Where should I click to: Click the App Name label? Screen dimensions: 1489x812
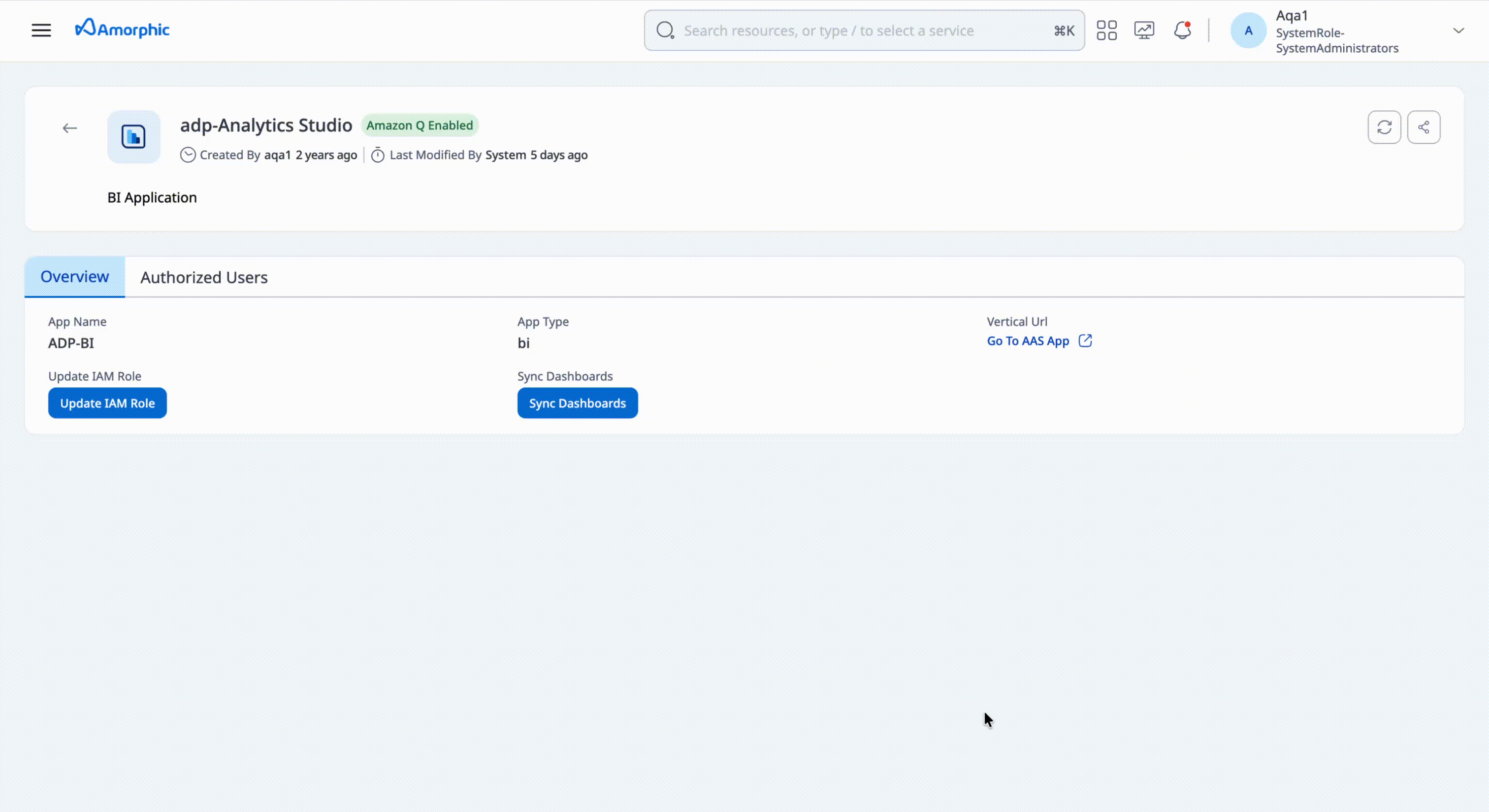click(77, 322)
